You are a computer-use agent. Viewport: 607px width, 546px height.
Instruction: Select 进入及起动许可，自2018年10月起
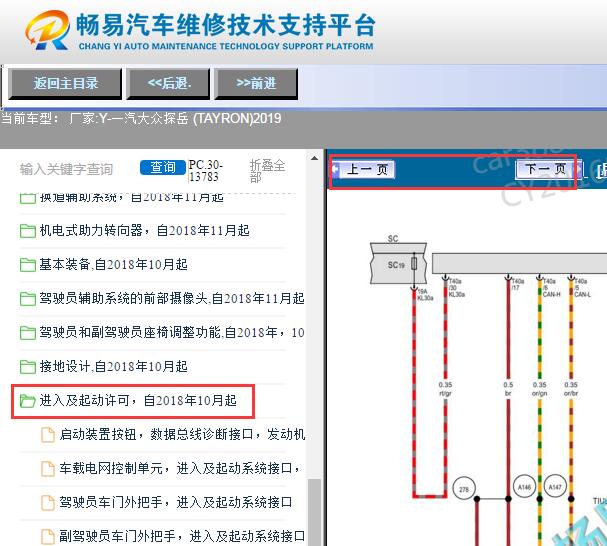(x=138, y=400)
